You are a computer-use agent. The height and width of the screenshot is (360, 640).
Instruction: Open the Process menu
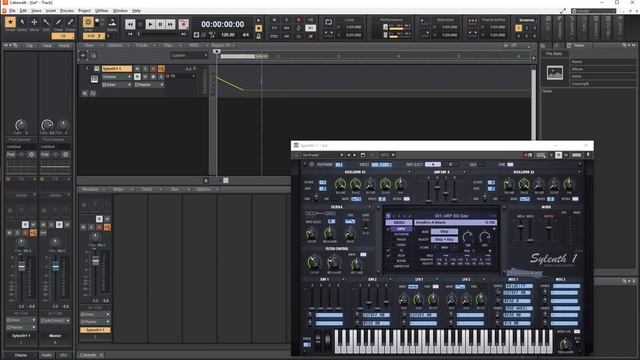tap(67, 11)
